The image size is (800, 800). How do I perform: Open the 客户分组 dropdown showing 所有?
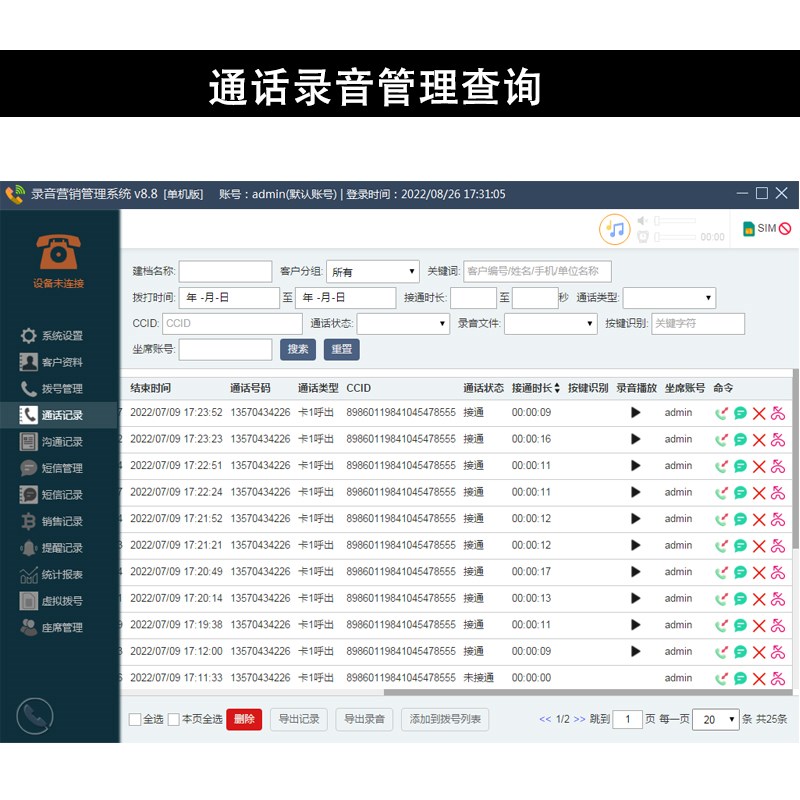pos(373,272)
